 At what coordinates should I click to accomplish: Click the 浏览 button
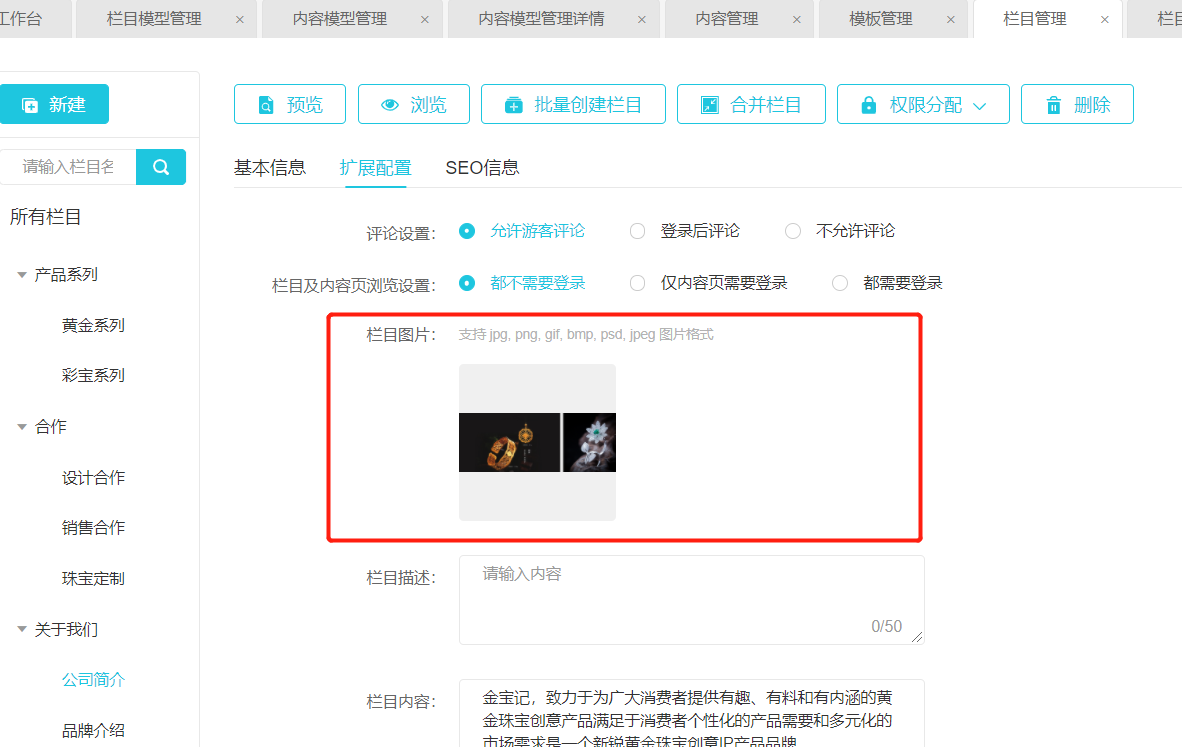pyautogui.click(x=413, y=104)
